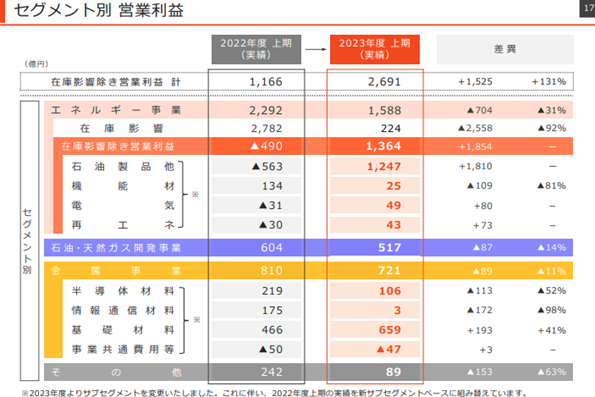Screen dimensions: 595x397
Task: Select the 2022年度 上期 (実績) column header
Action: [256, 49]
